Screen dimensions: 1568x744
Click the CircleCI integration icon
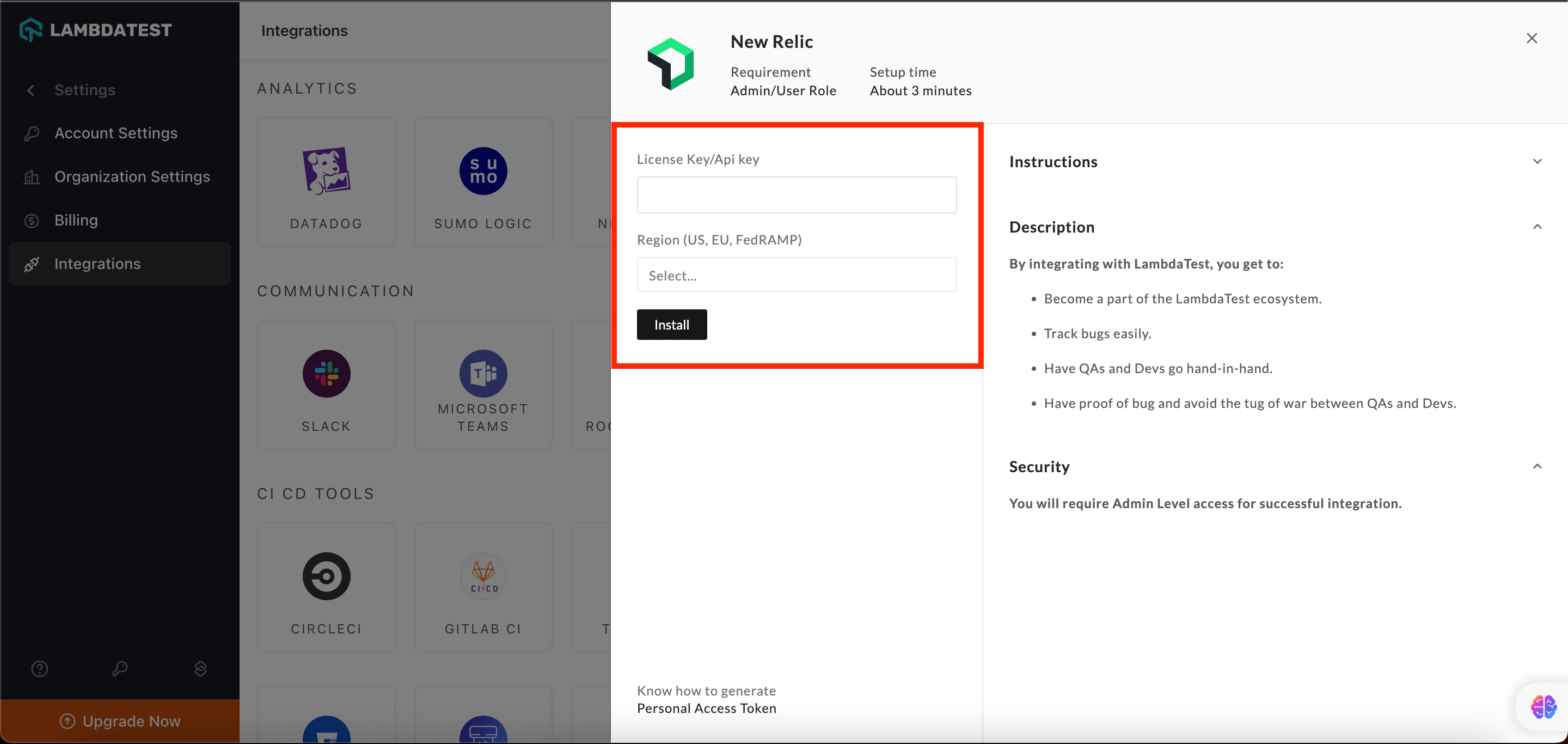click(x=326, y=576)
